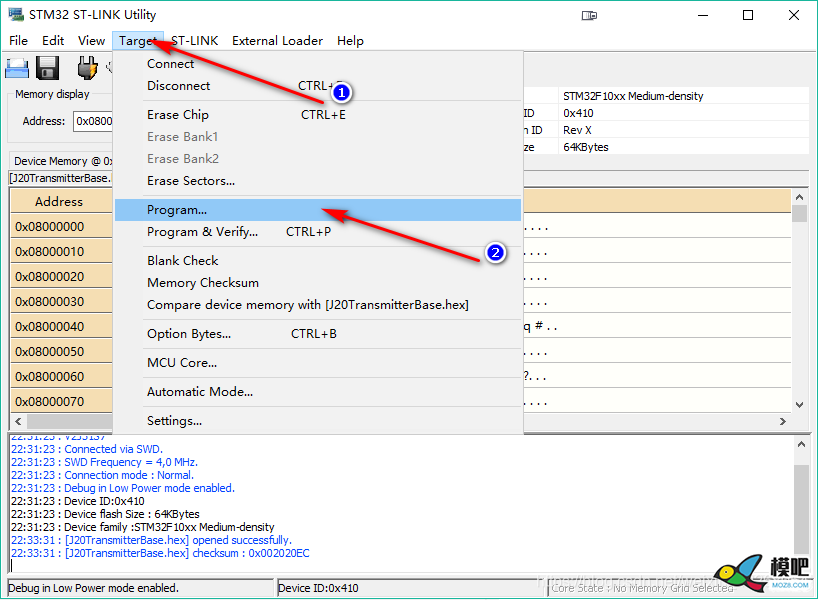Viewport: 818px width, 600px height.
Task: Open MCU Core... menu entry
Action: 318,363
